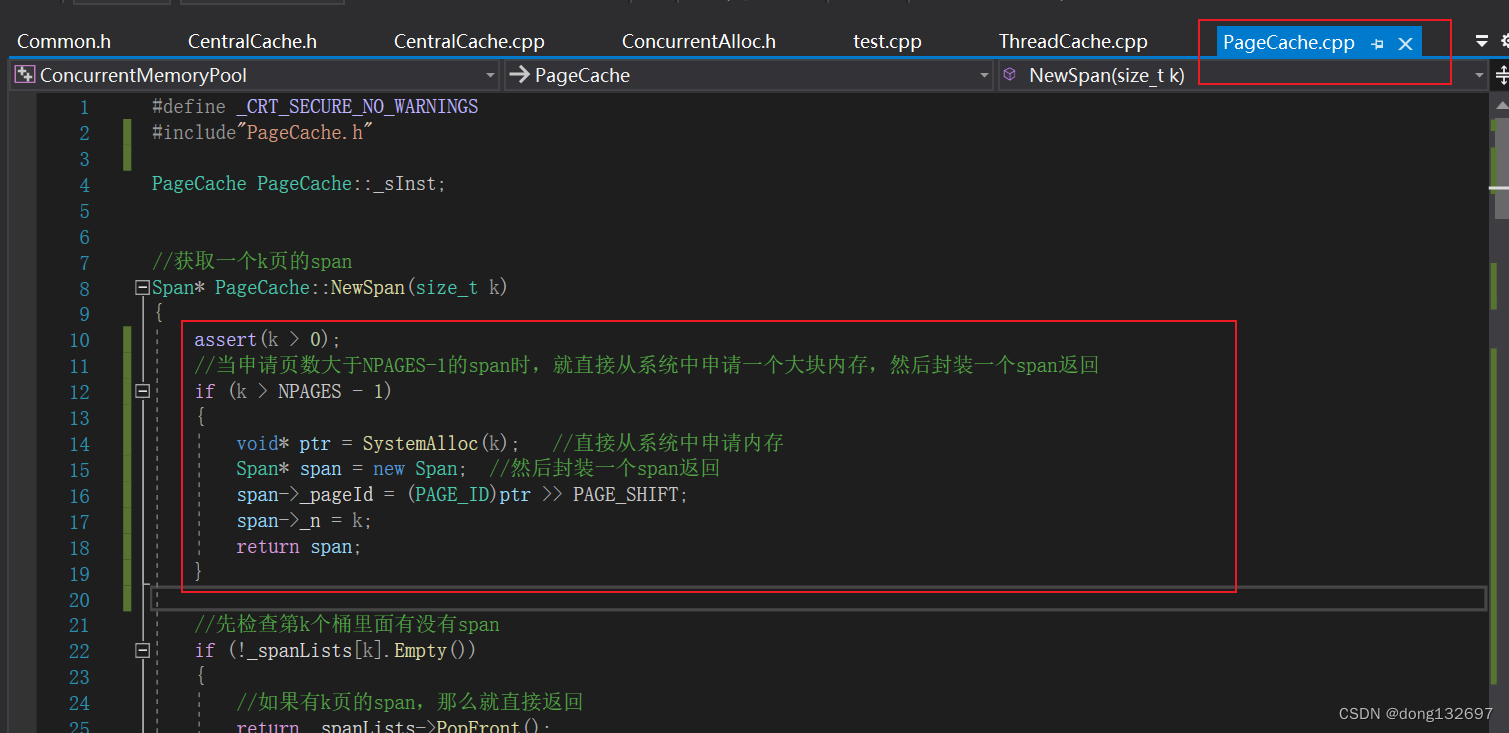Image resolution: width=1509 pixels, height=733 pixels.
Task: Open the CentralCache.cpp tab
Action: [x=469, y=42]
